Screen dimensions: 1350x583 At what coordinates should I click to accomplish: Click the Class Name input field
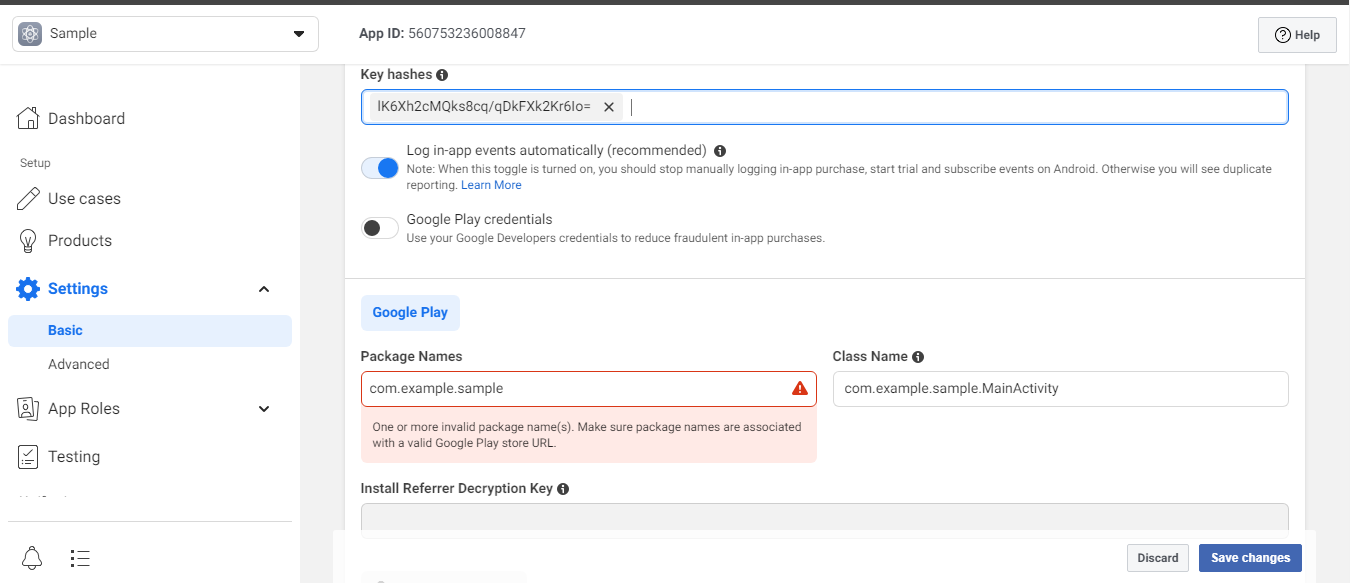[1060, 389]
